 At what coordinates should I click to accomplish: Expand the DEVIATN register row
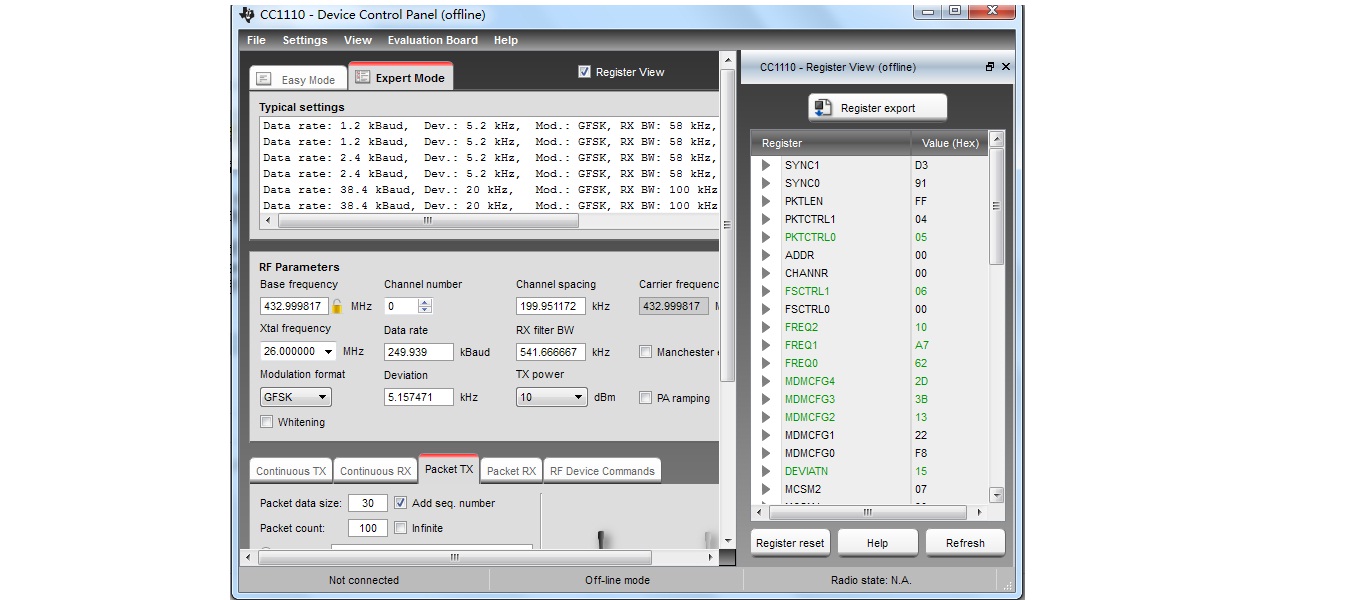point(766,471)
